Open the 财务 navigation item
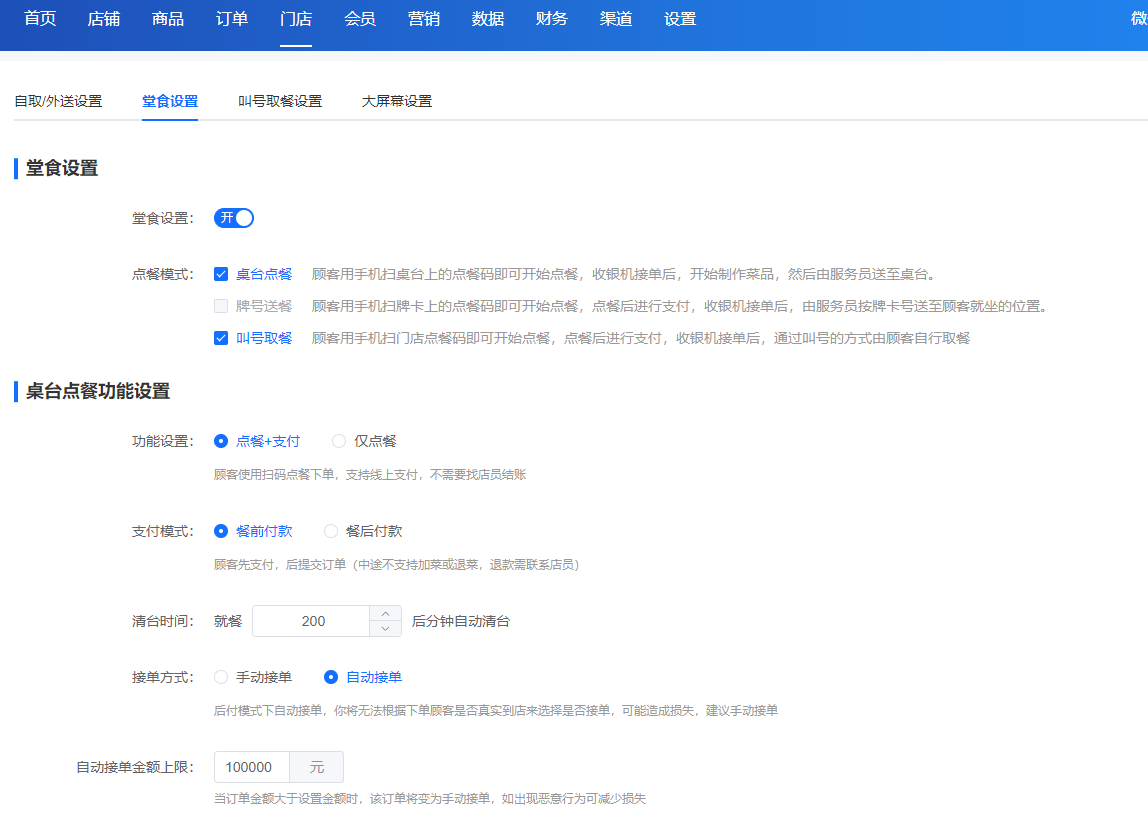 pyautogui.click(x=552, y=19)
